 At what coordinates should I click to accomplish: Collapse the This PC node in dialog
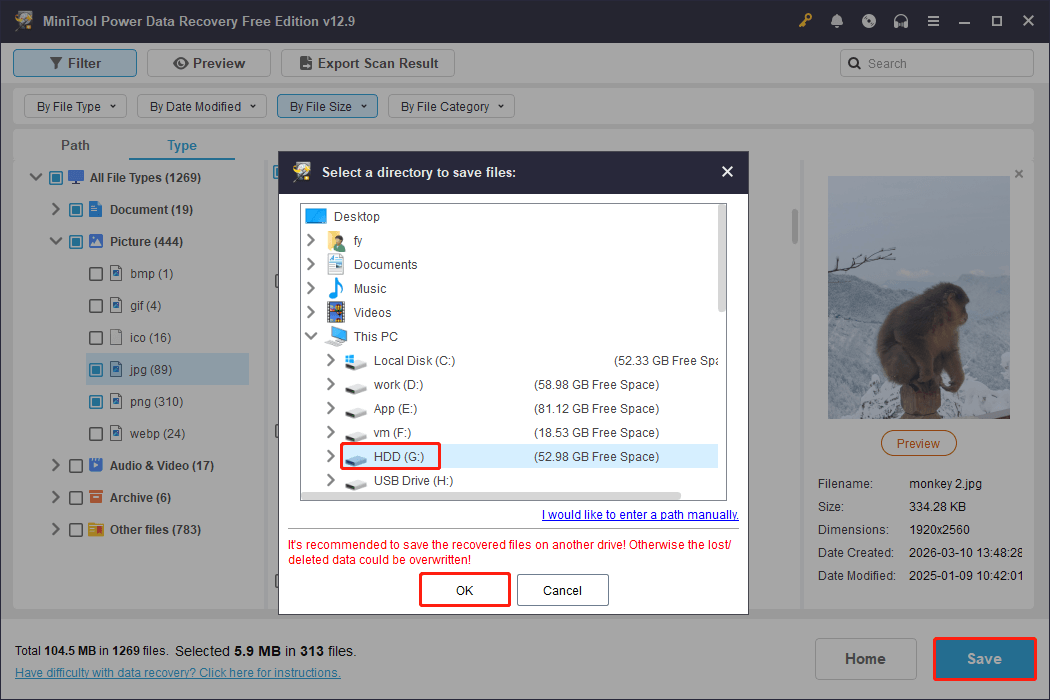tap(311, 336)
